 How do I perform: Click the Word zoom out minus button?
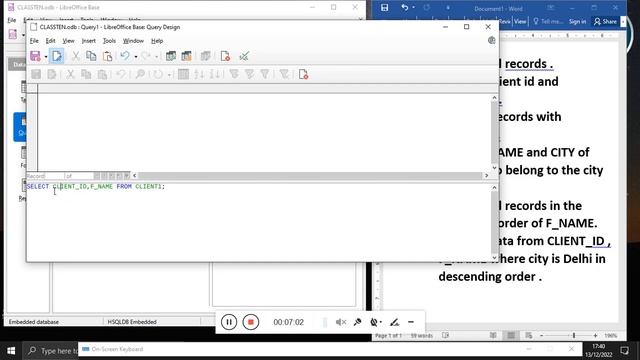coord(542,336)
